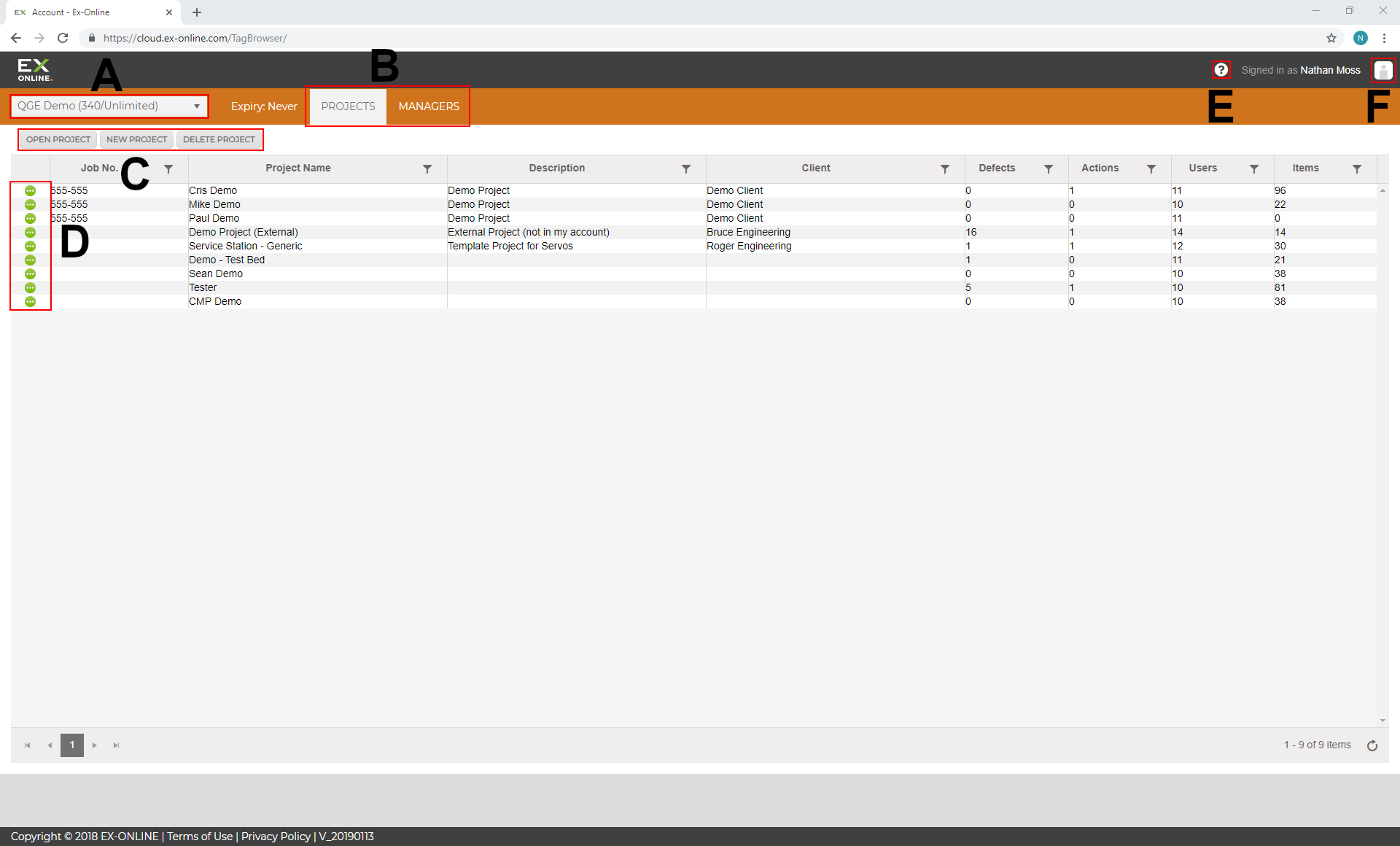Open filter for Client column
The height and width of the screenshot is (846, 1400).
click(x=944, y=168)
